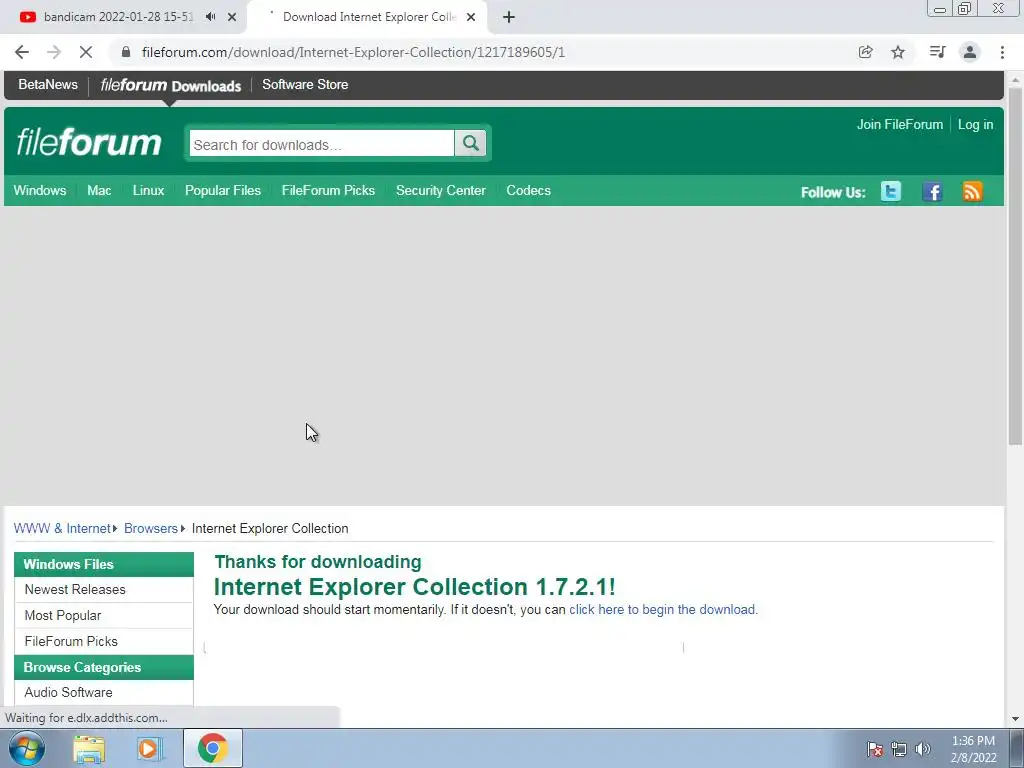This screenshot has height=768, width=1024.
Task: Open the Security Center menu
Action: [x=441, y=191]
